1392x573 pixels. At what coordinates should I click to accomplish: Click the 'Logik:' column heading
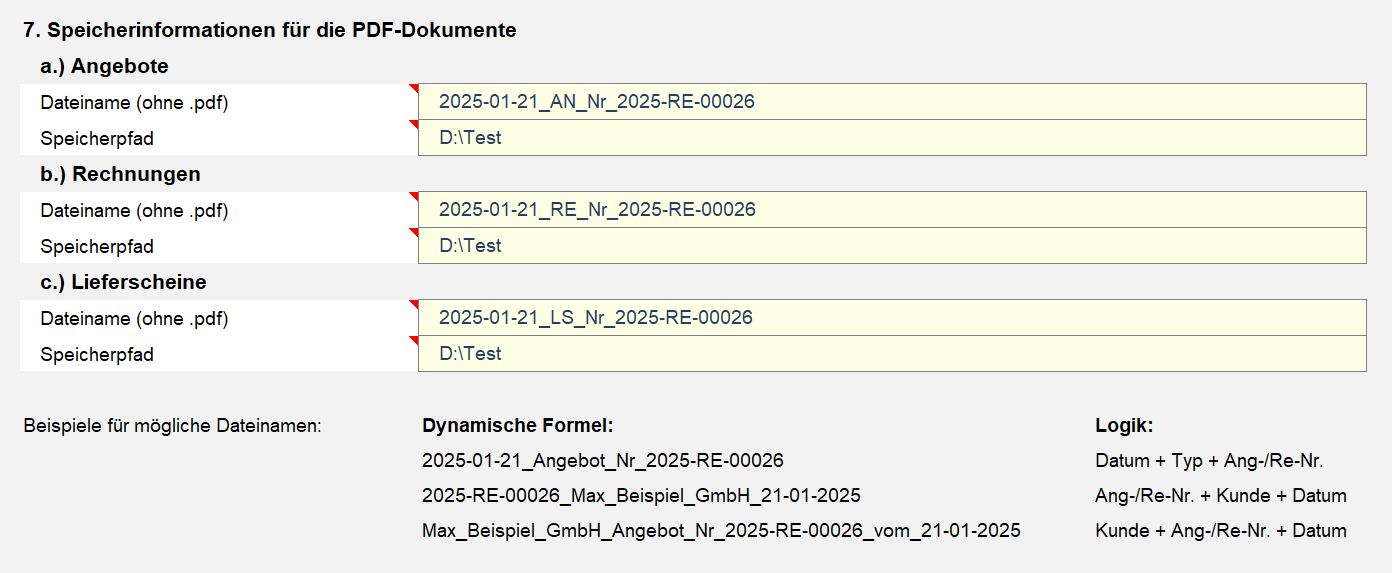pos(1125,426)
